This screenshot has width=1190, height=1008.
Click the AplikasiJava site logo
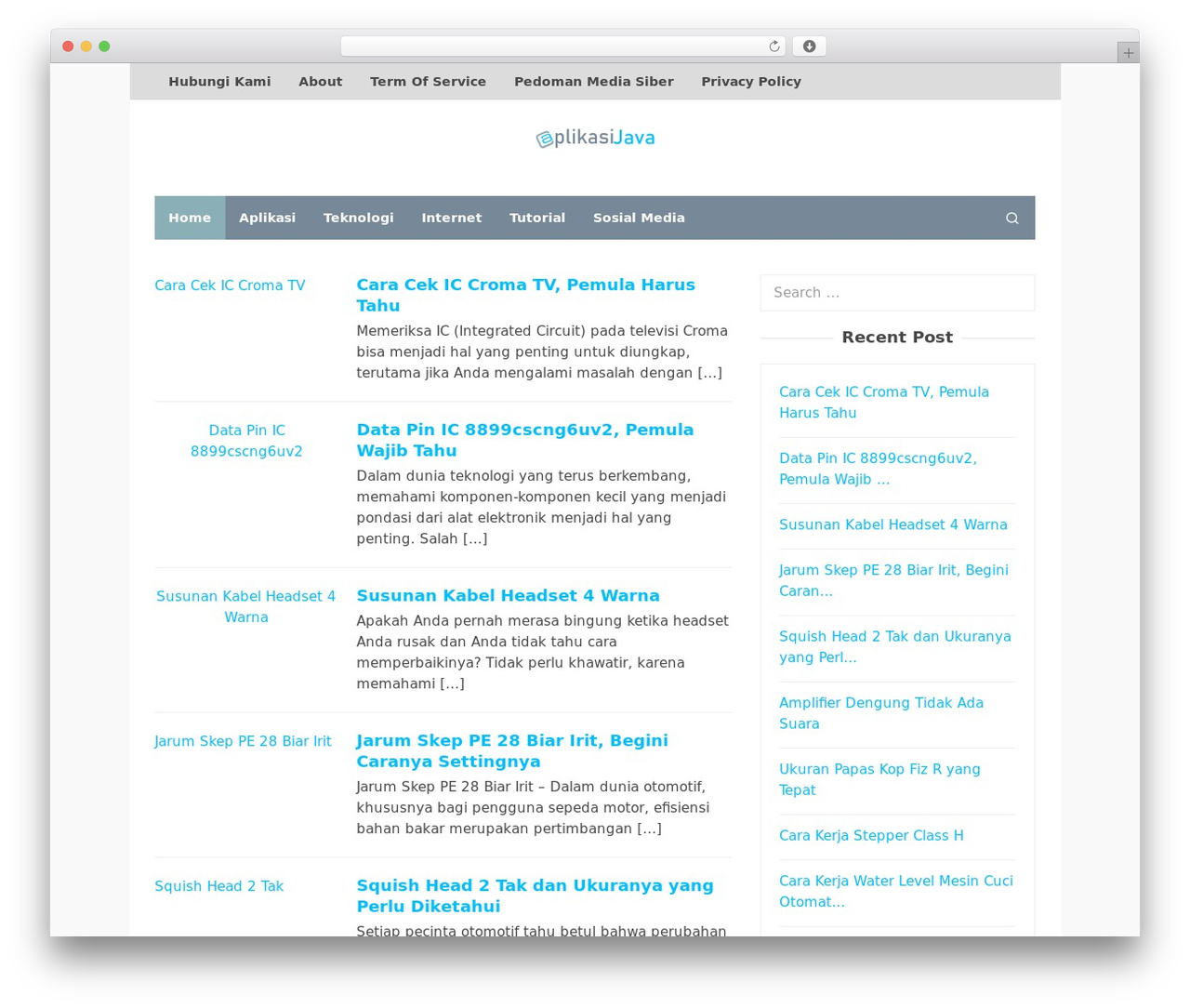click(595, 139)
